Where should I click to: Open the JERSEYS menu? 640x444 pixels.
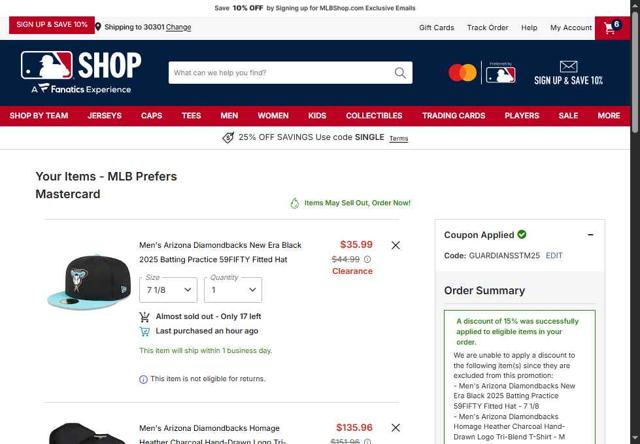click(104, 116)
